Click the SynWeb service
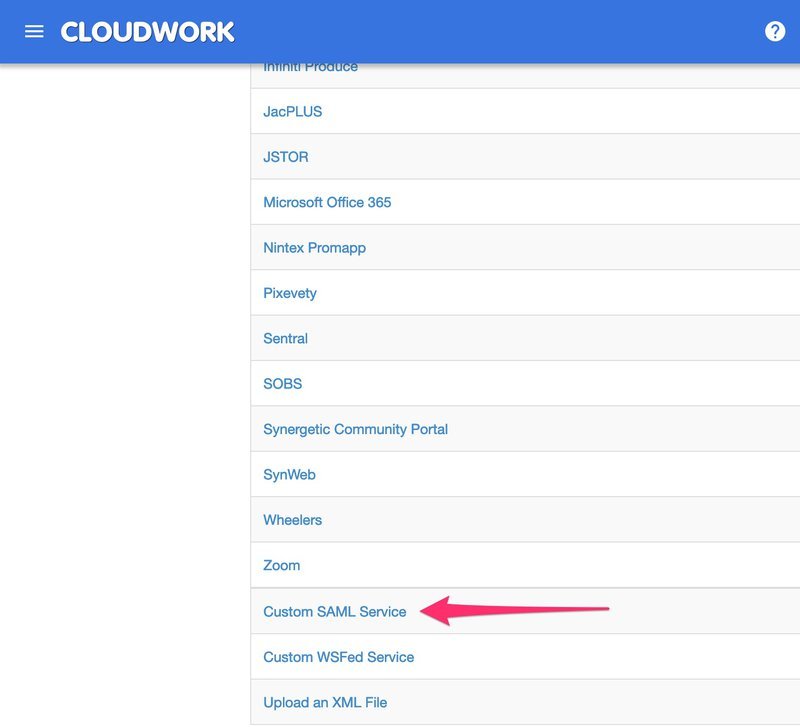This screenshot has height=727, width=800. [x=288, y=474]
